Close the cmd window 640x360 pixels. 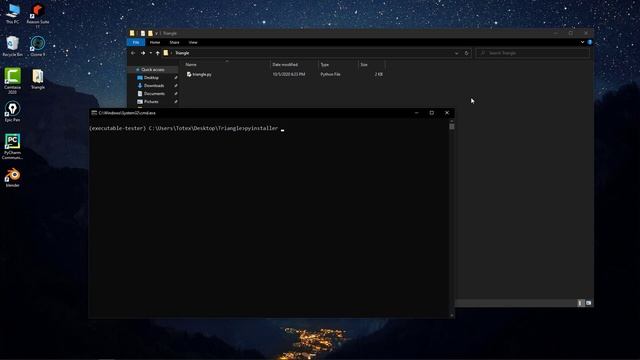click(447, 113)
